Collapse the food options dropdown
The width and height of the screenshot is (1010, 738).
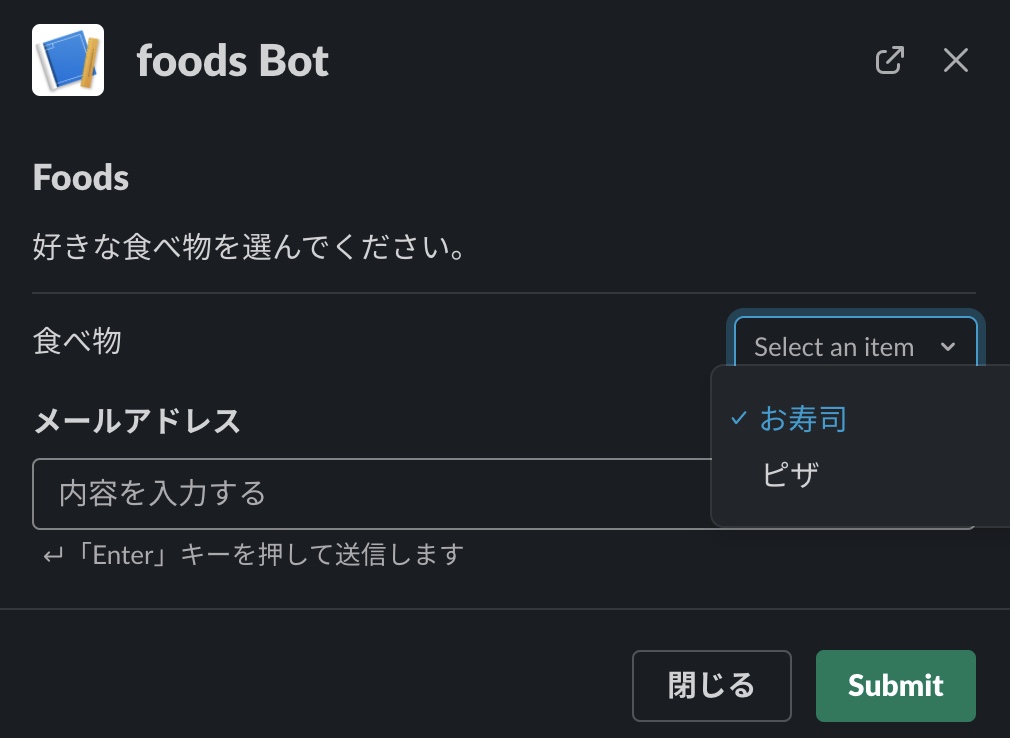856,347
